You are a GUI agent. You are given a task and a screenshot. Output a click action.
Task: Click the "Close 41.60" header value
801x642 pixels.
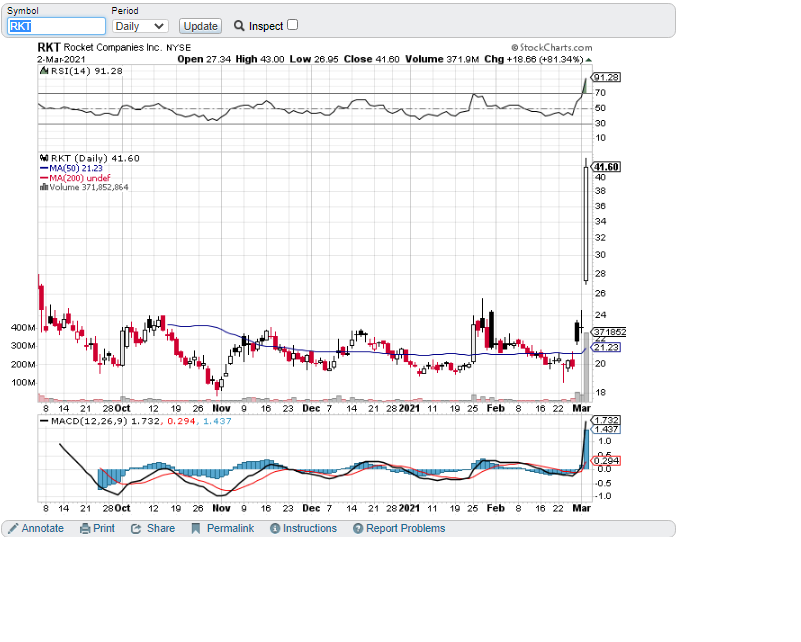pyautogui.click(x=372, y=59)
